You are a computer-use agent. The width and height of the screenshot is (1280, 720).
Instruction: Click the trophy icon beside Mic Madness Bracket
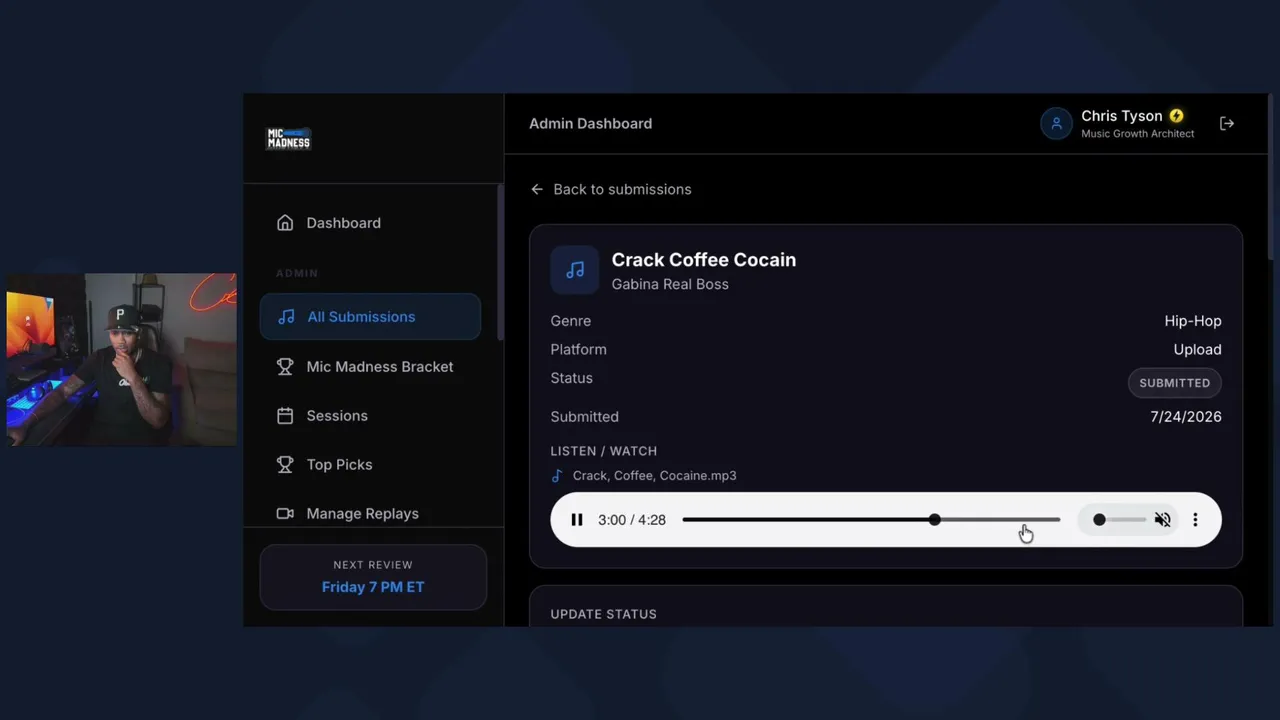pyautogui.click(x=285, y=367)
